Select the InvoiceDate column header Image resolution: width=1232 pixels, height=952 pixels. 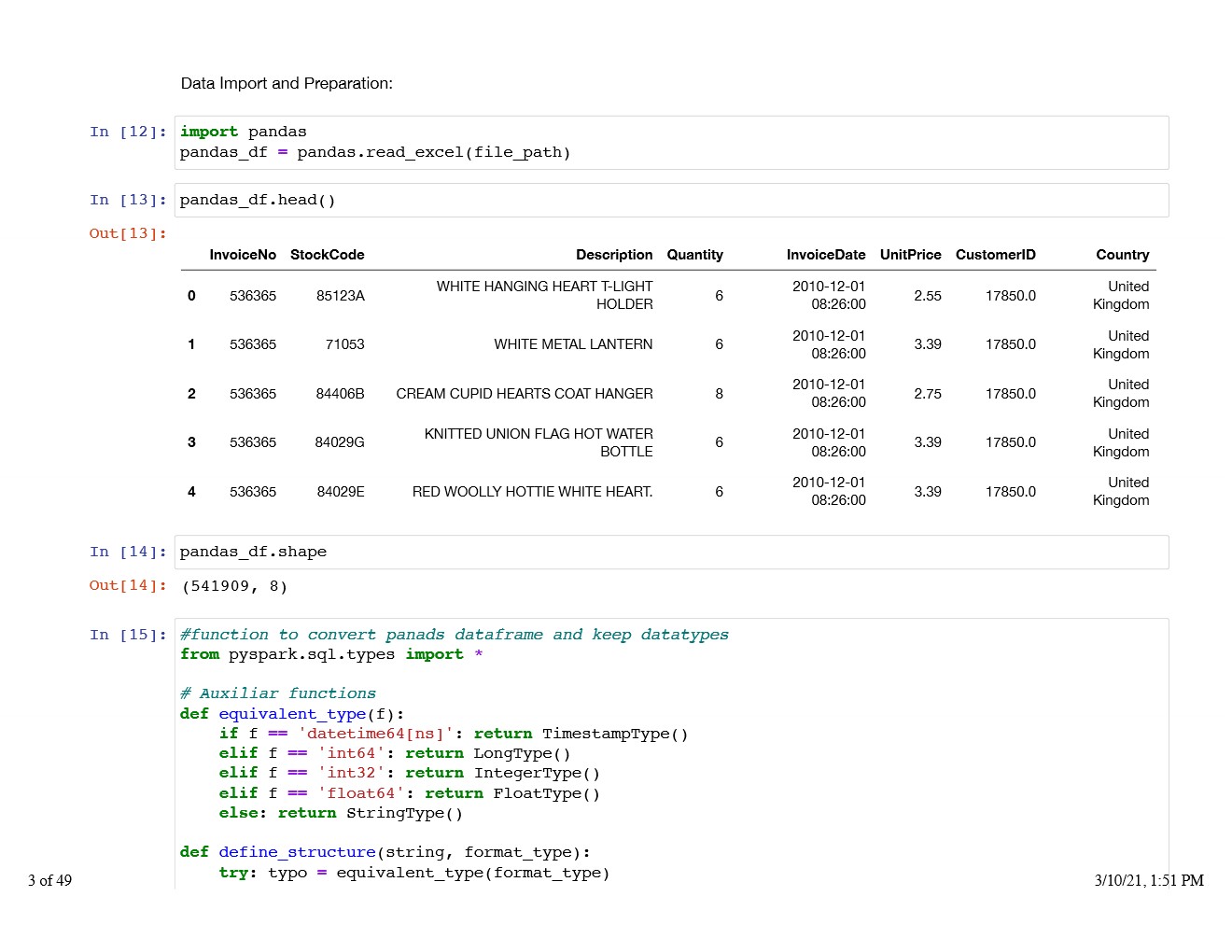[x=826, y=255]
